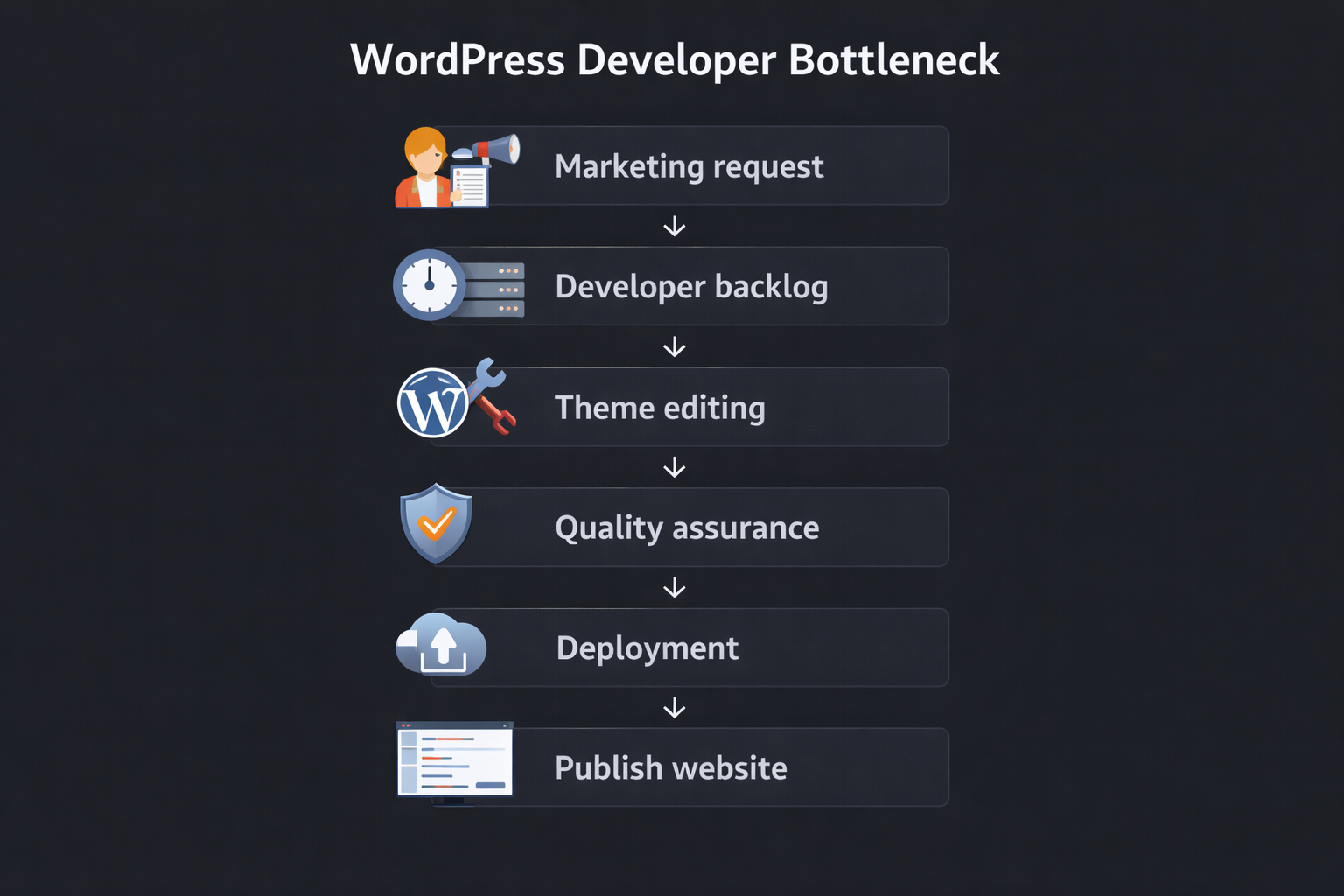Click the arrow between Marketing request and Developer backlog
The width and height of the screenshot is (1344, 896).
tap(674, 226)
